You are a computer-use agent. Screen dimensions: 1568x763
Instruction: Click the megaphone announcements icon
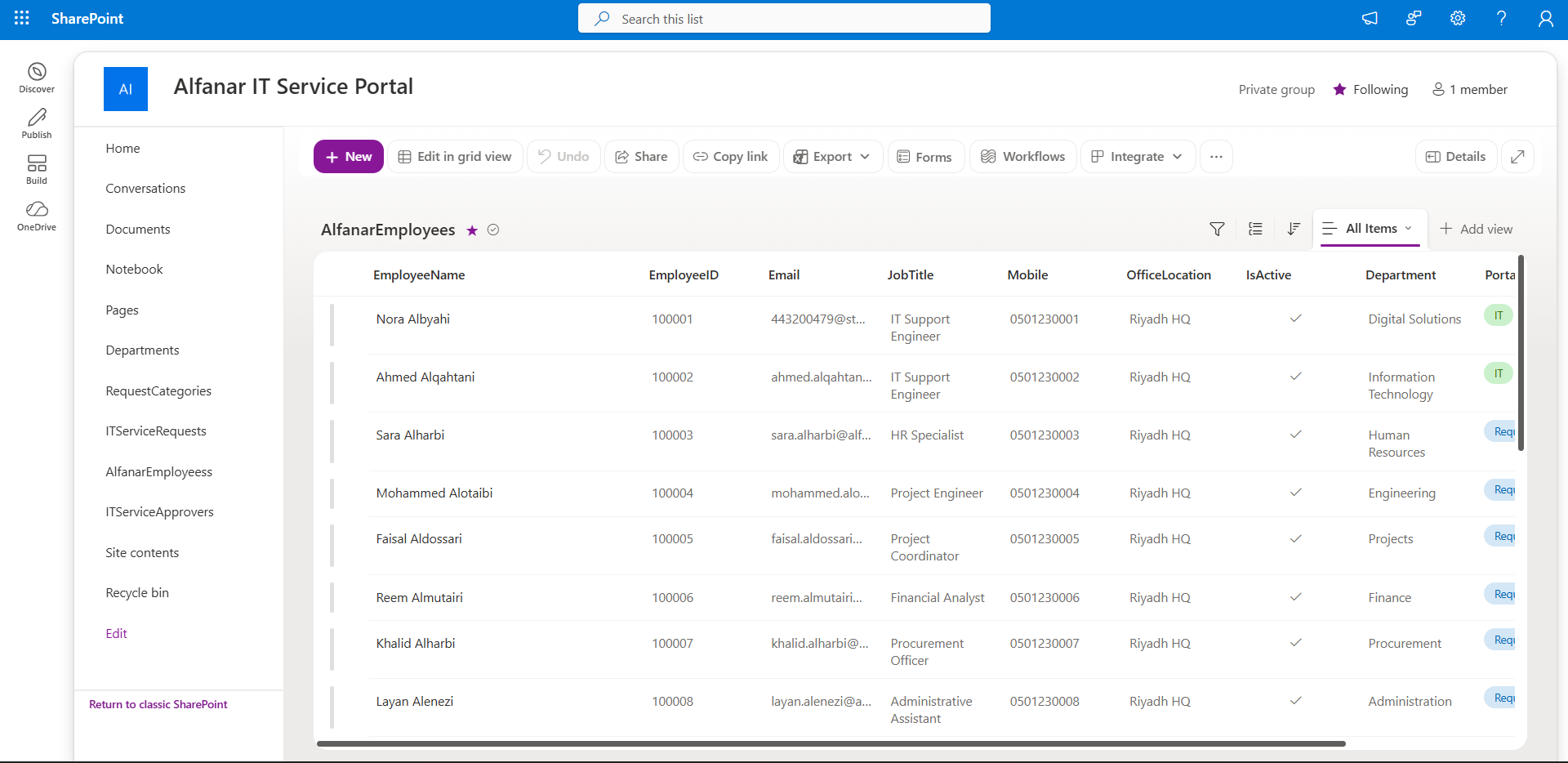1370,18
